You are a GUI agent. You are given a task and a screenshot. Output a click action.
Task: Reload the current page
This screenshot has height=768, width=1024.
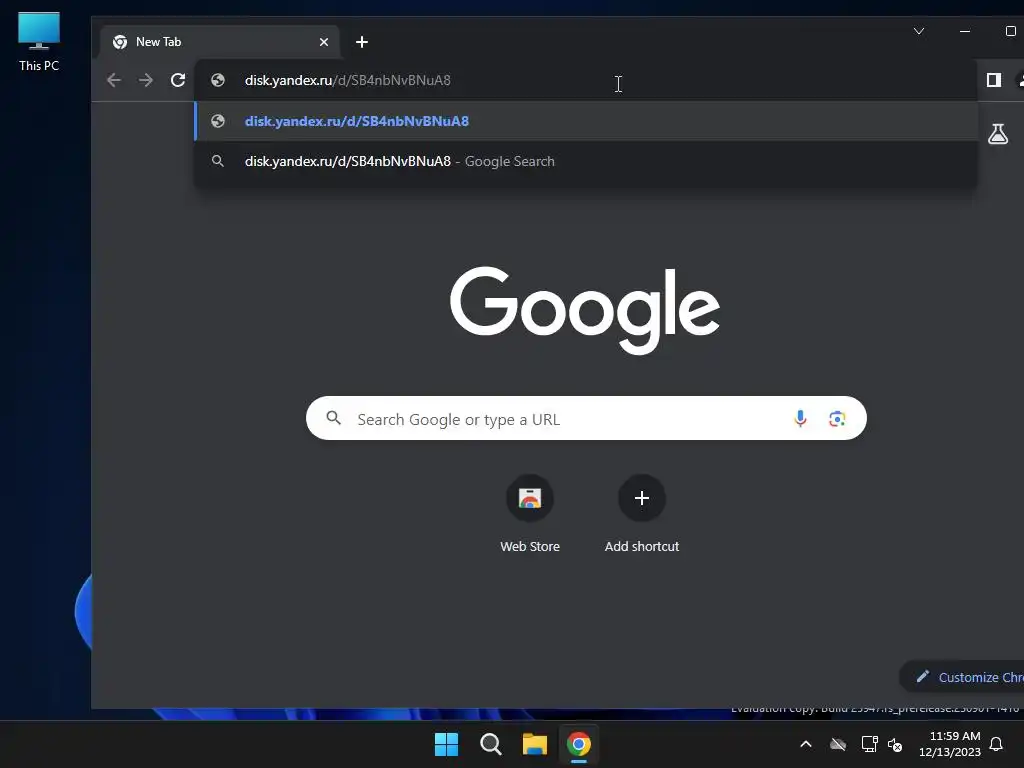pyautogui.click(x=178, y=80)
